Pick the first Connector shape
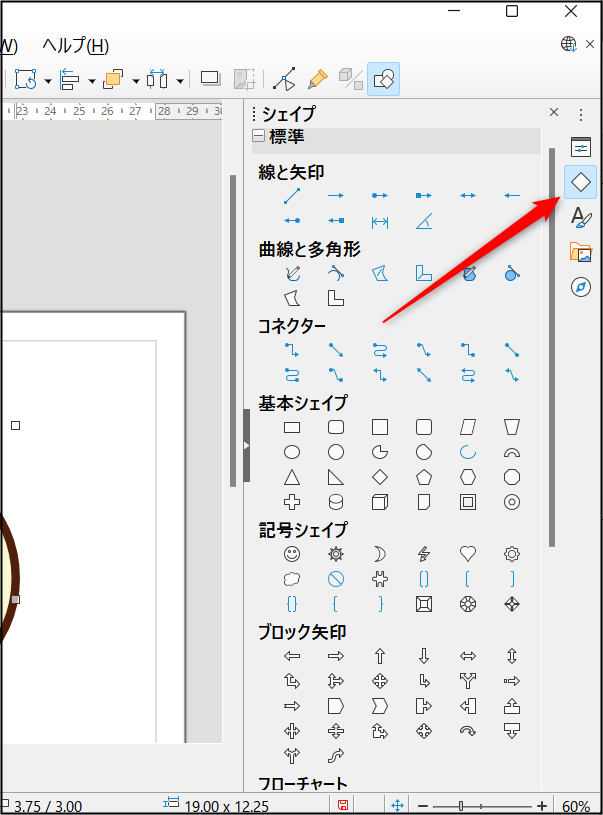Viewport: 603px width, 815px height. coord(292,350)
